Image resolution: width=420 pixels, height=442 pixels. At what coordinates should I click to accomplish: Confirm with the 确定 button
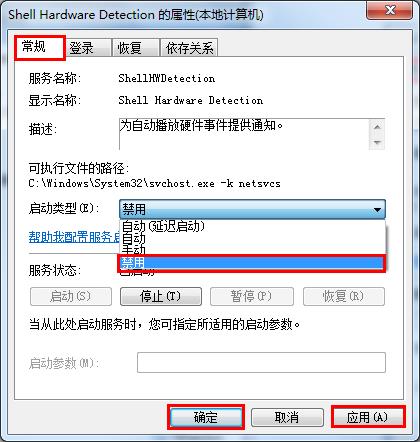[206, 417]
